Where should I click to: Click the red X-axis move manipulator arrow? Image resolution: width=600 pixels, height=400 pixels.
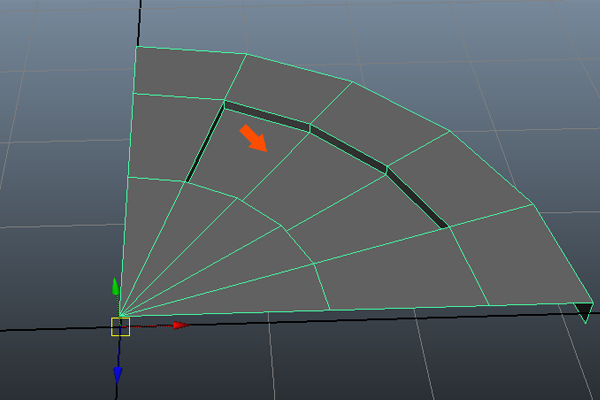tap(181, 325)
